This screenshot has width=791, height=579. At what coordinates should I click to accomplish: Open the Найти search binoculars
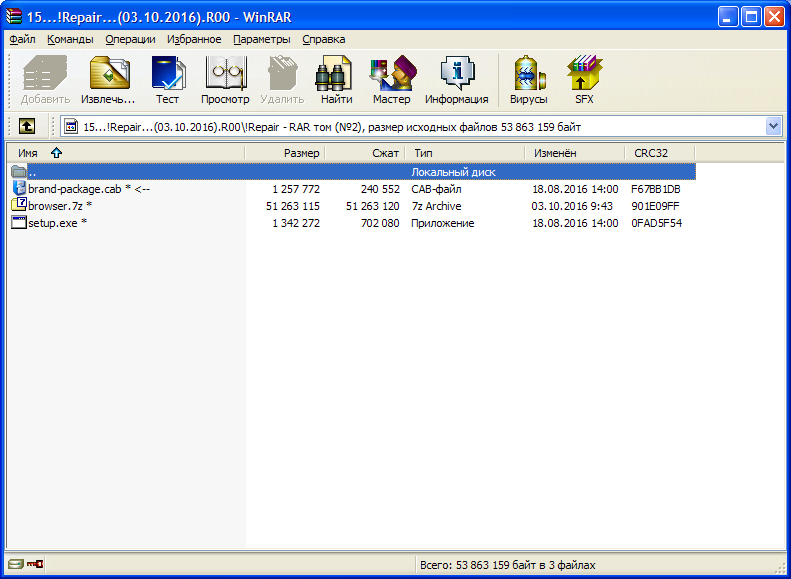[336, 81]
